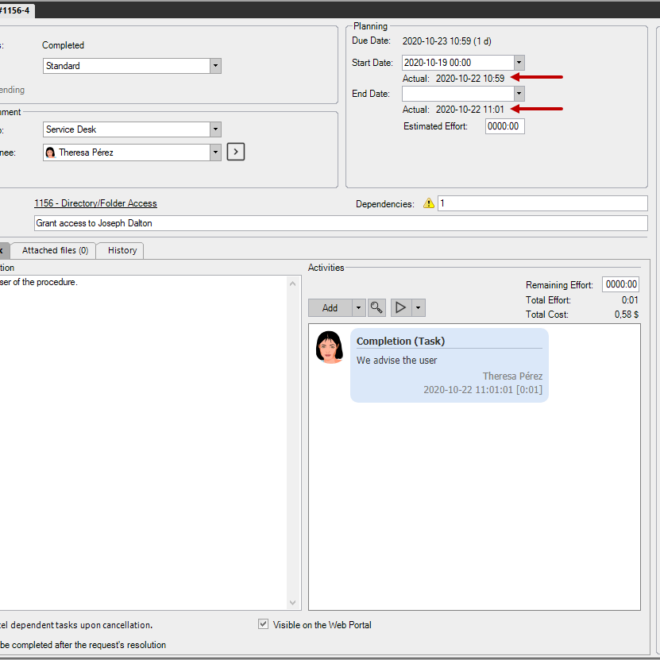Open the Theresa Pérez assignee dropdown
660x660 pixels.
click(215, 153)
